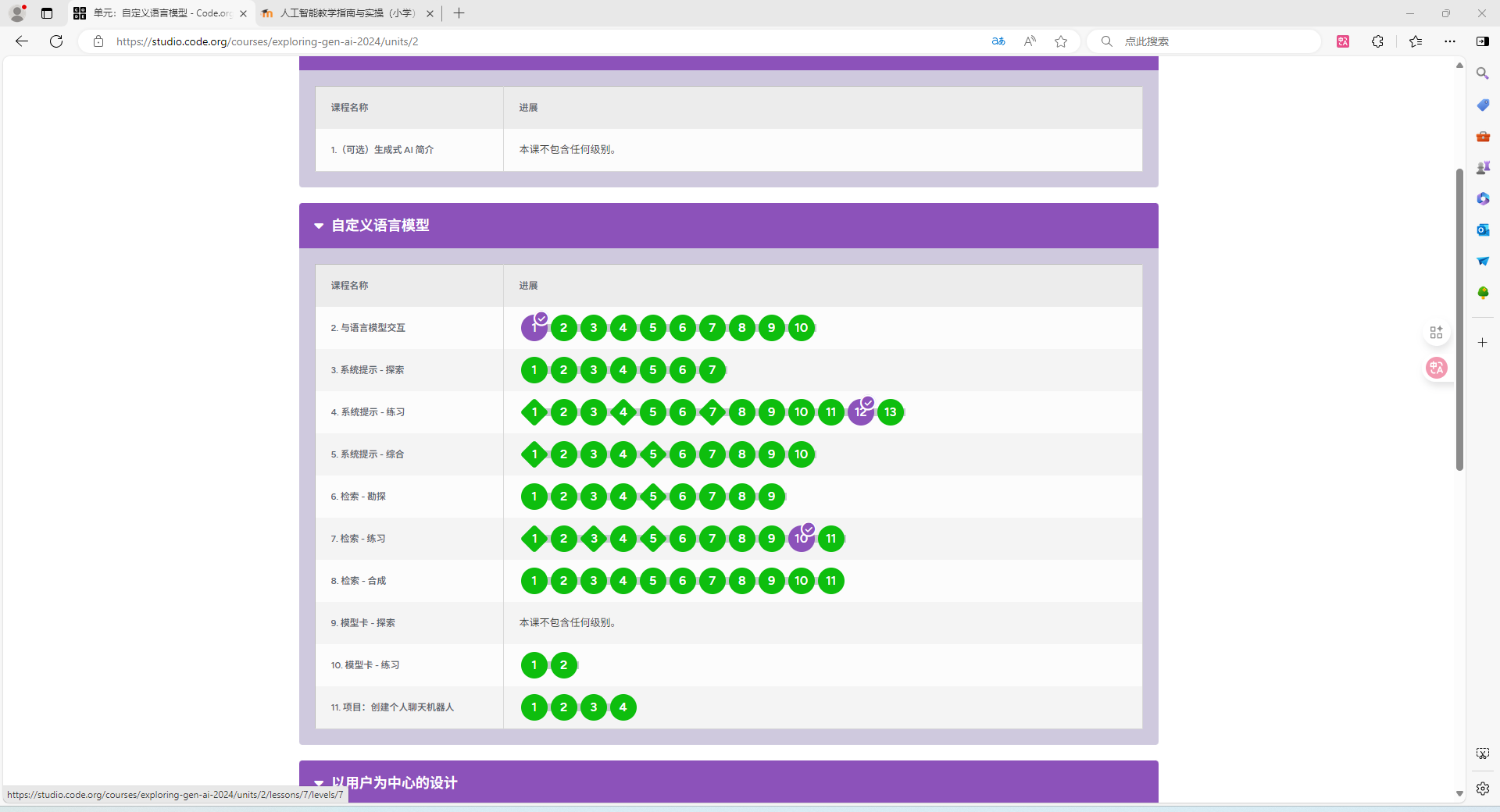Open sidebar settings gear icon
The image size is (1500, 812).
(1482, 789)
